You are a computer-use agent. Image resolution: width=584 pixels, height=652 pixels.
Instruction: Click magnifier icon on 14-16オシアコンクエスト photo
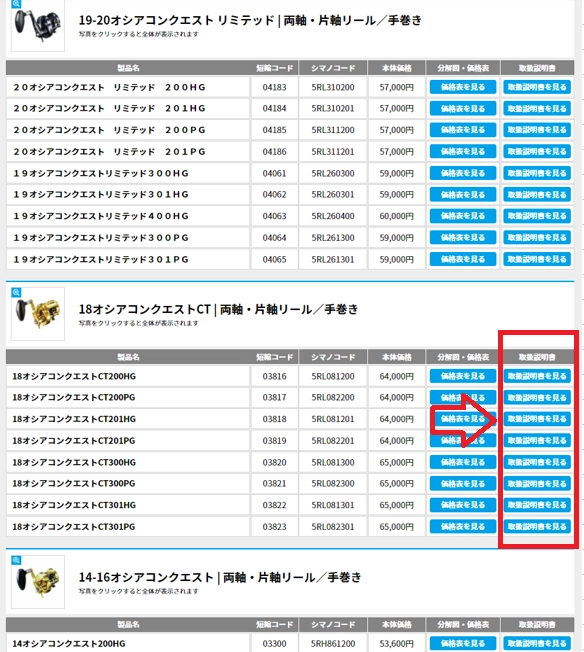pos(16,561)
